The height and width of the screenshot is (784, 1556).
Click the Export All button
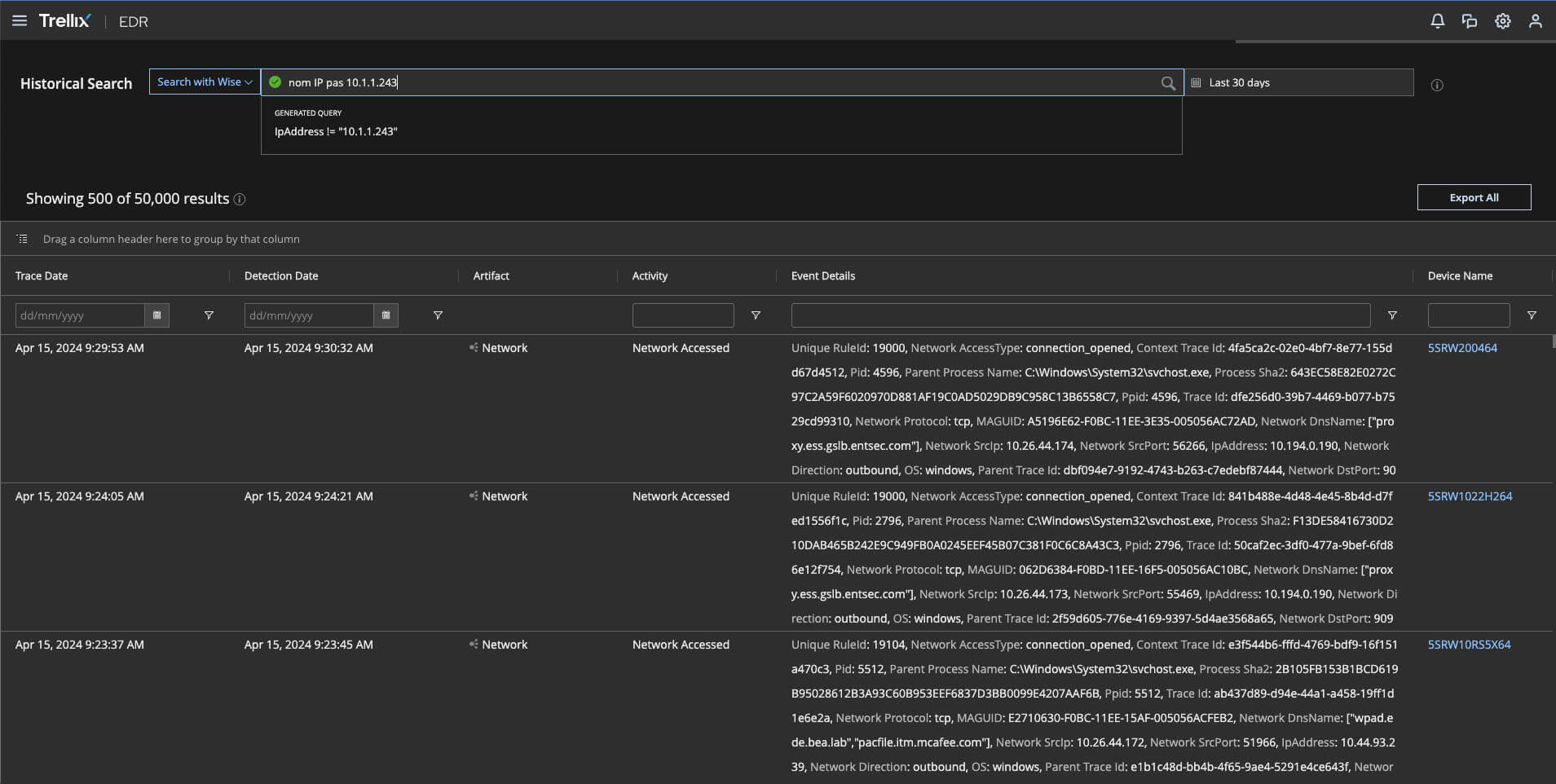1474,197
